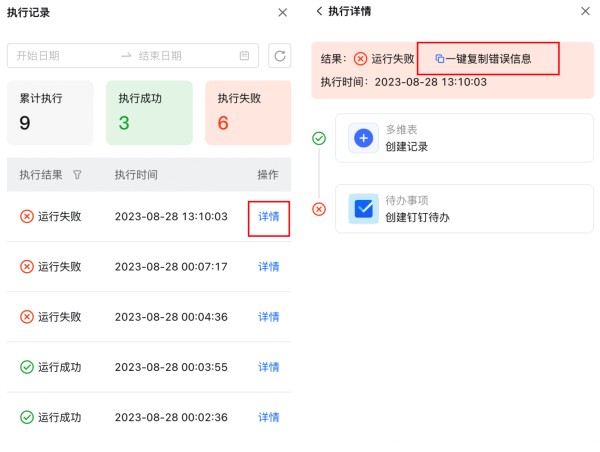Click the back chevron beside 执行详情
The width and height of the screenshot is (600, 452).
tap(319, 12)
